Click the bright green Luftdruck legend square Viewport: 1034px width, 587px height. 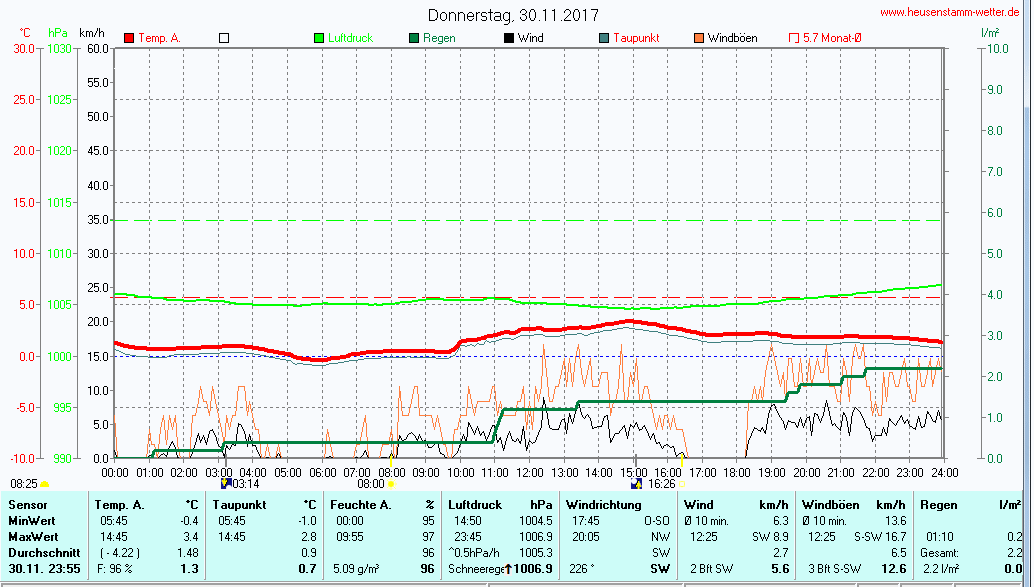pyautogui.click(x=319, y=38)
